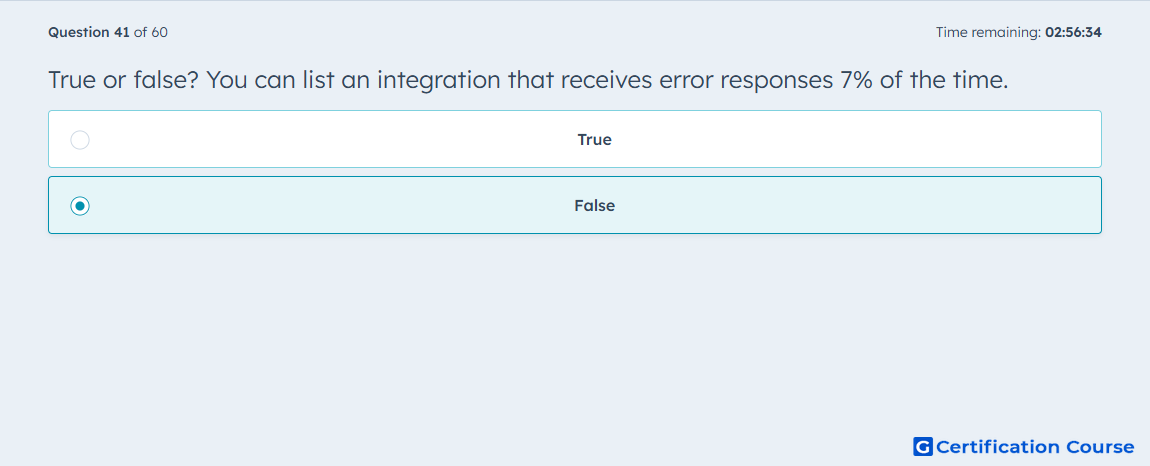Click the Question 41 of 60 counter
The width and height of the screenshot is (1150, 466).
(108, 32)
